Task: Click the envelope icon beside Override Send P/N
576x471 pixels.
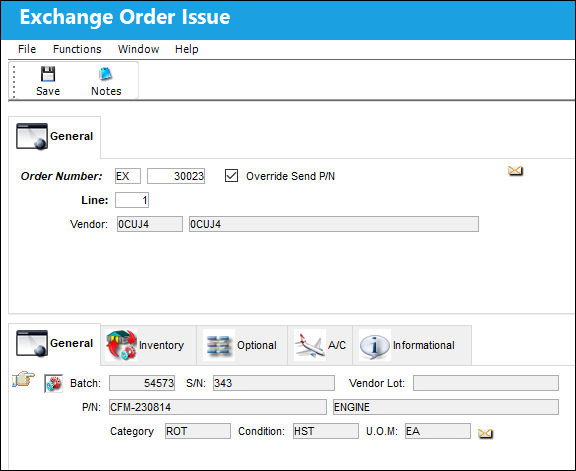Action: pyautogui.click(x=515, y=170)
